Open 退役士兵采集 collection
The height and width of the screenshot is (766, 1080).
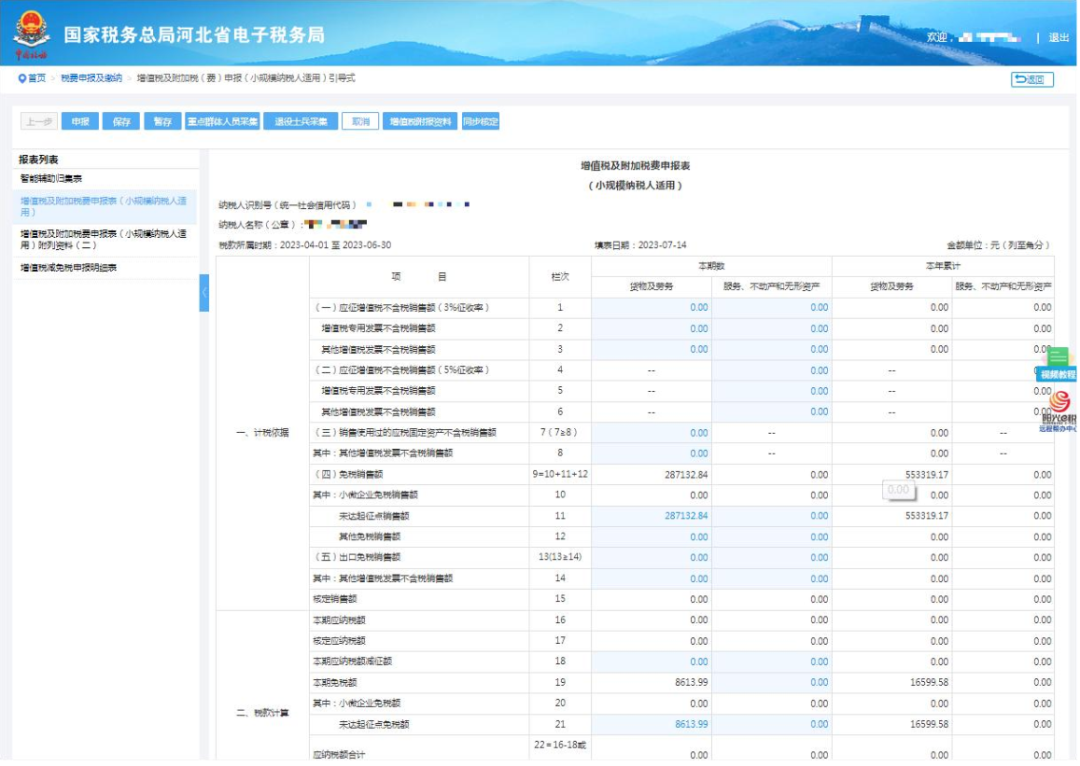[302, 122]
